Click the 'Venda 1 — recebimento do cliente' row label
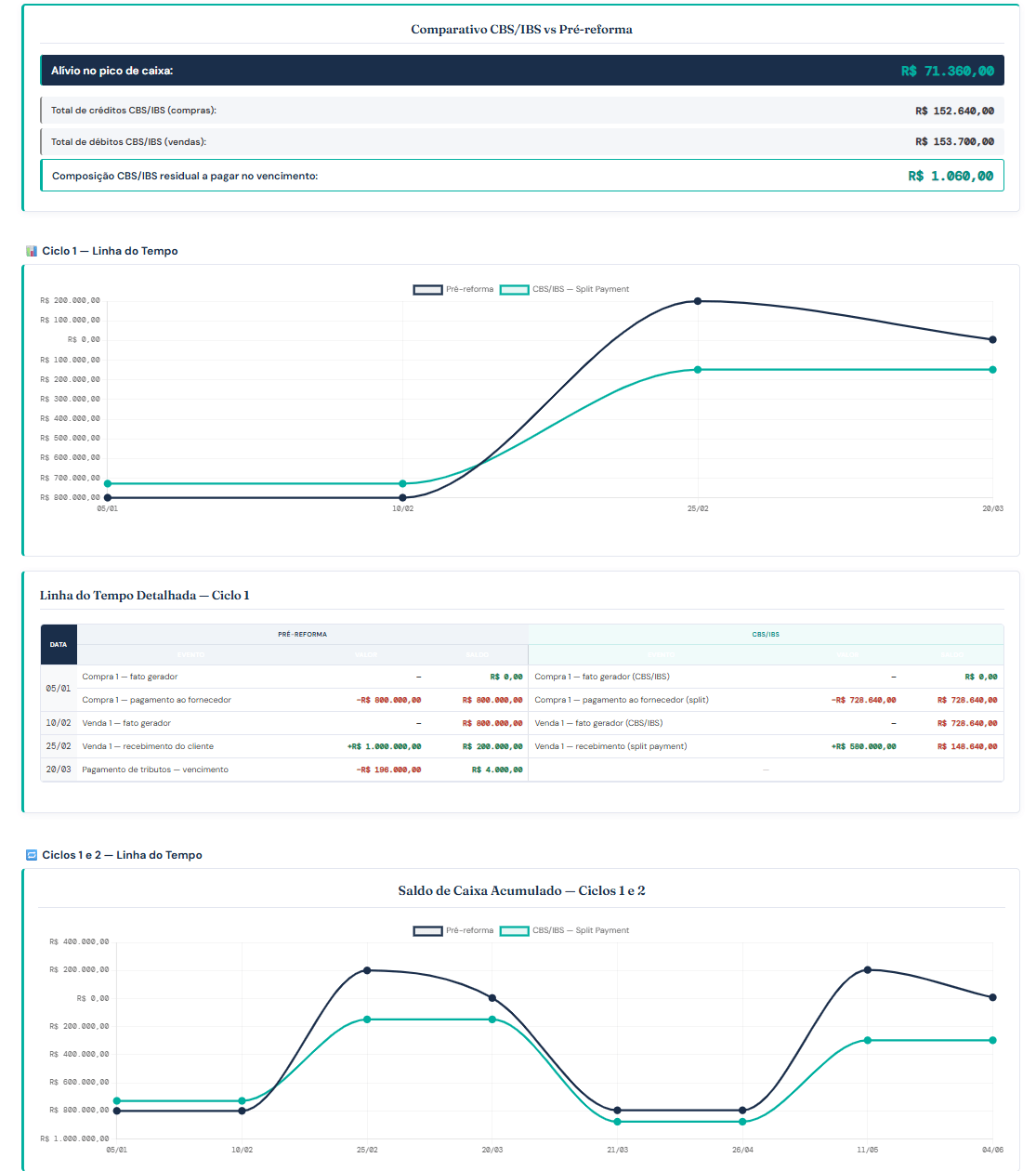Viewport: 1036px width, 1171px height. pos(148,746)
